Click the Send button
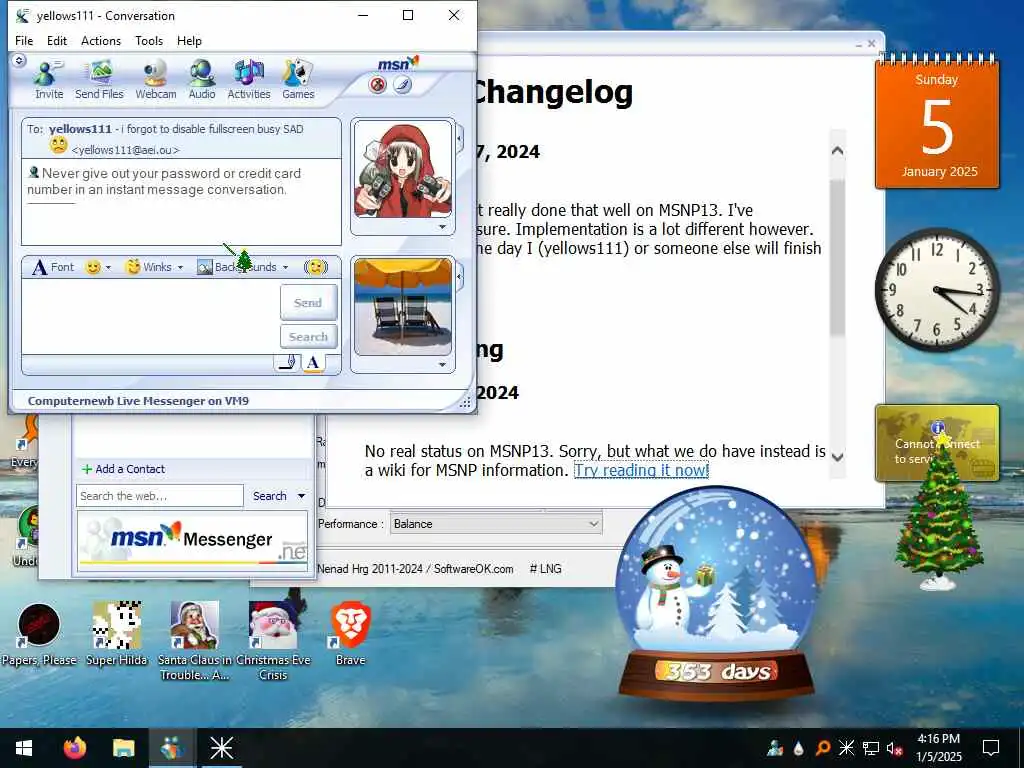 tap(308, 302)
